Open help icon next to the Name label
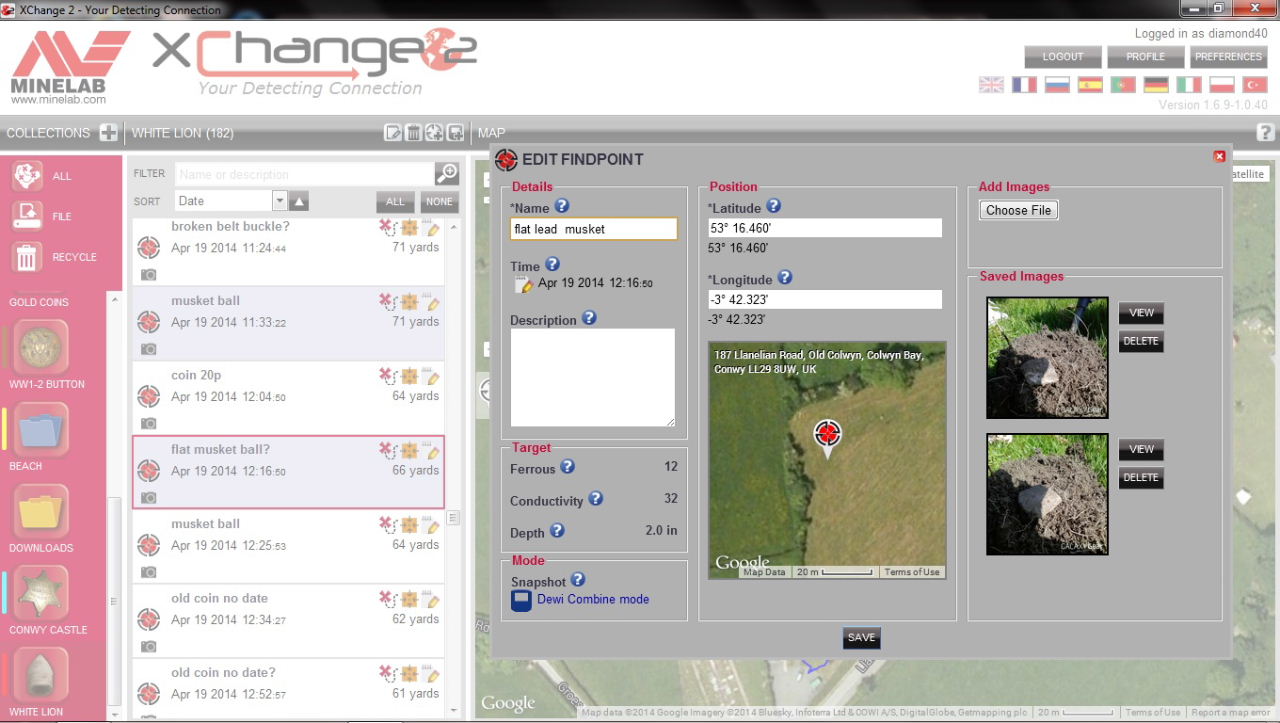Viewport: 1280px width, 723px height. (x=561, y=206)
